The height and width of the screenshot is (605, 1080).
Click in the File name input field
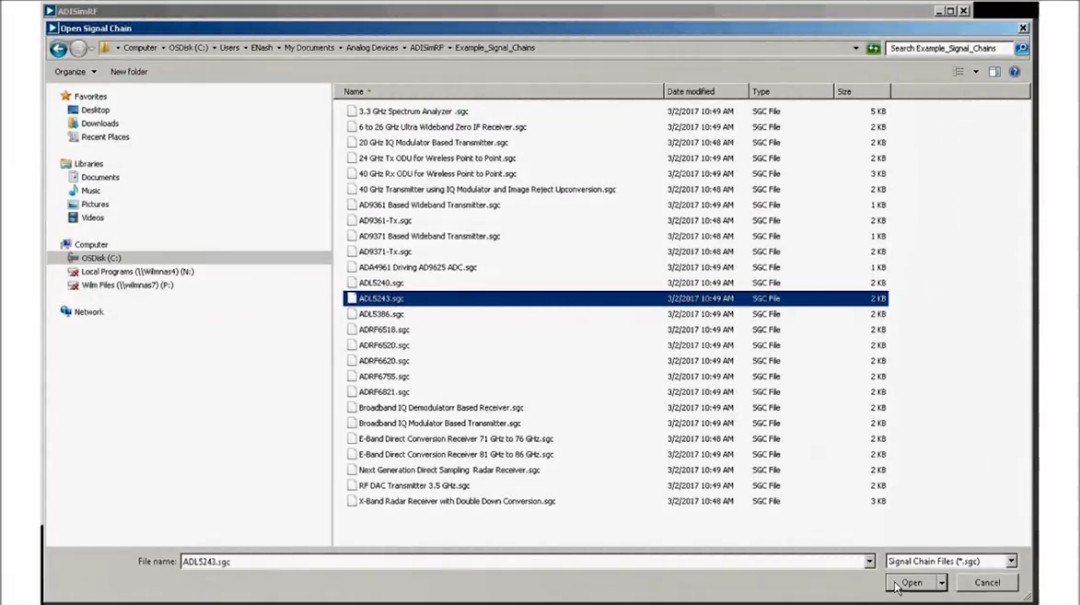pos(522,562)
